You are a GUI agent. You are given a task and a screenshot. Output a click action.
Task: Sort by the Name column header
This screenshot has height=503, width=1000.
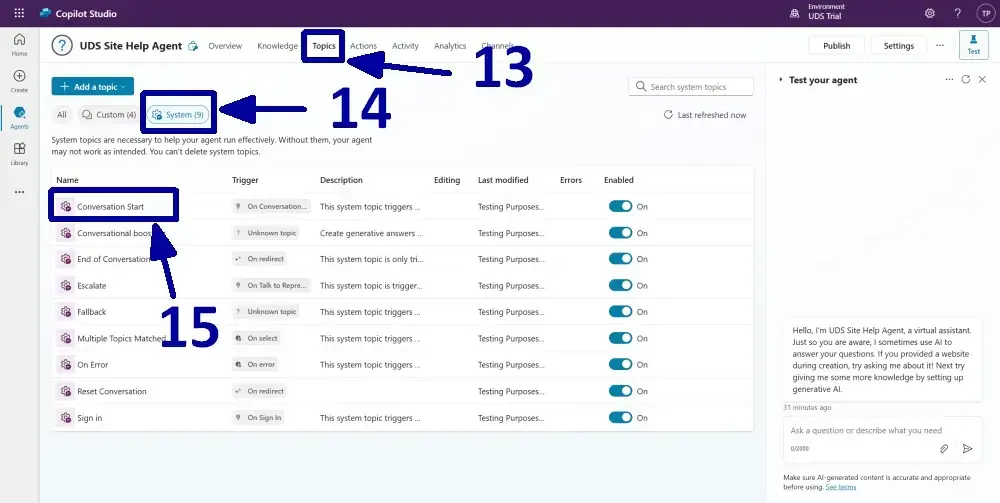67,180
